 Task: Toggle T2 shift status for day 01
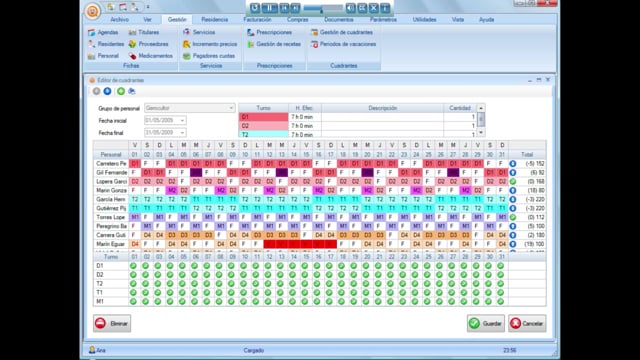pos(133,284)
